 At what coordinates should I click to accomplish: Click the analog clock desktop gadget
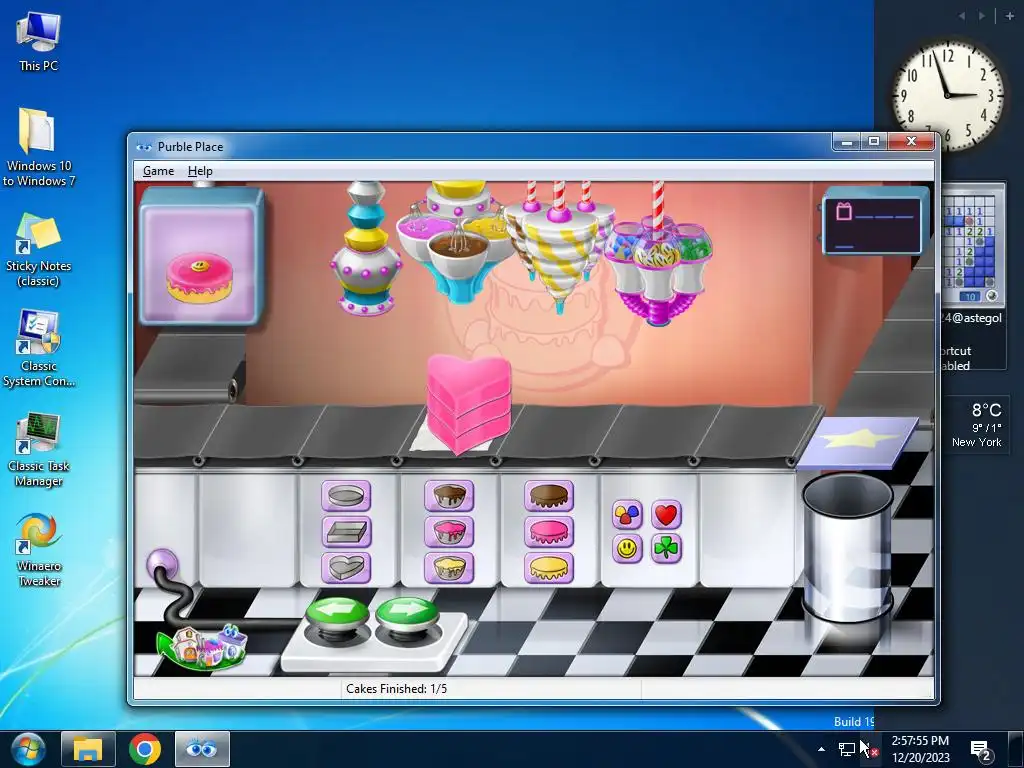[948, 95]
